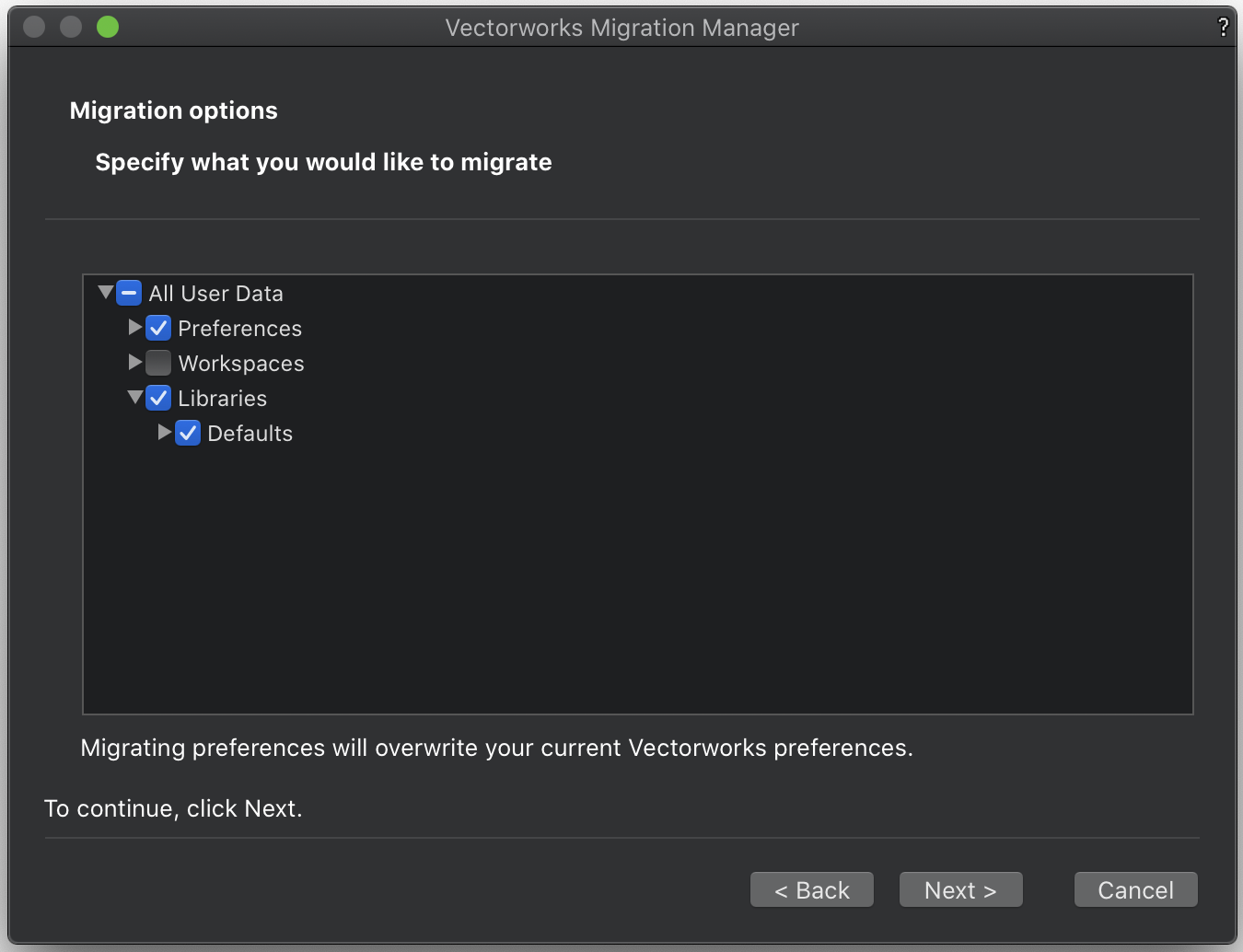
Task: Click the Vectorworks Migration Manager title bar
Action: [621, 27]
